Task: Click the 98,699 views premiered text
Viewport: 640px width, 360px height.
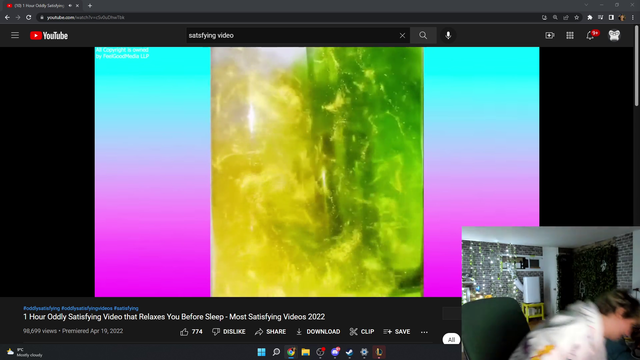Action: click(x=73, y=331)
